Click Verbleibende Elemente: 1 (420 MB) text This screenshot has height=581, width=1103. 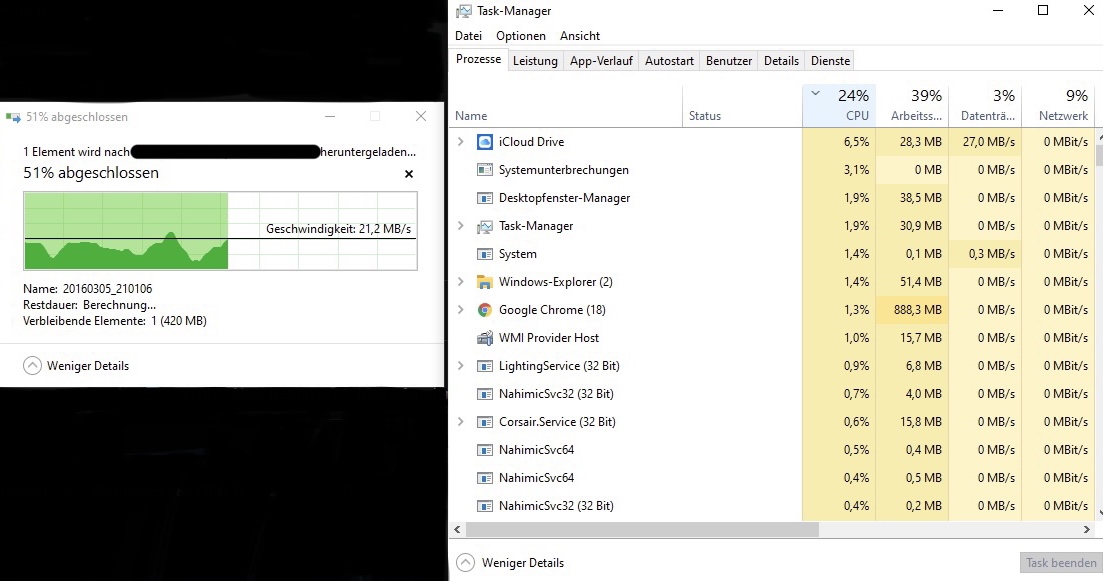click(115, 321)
